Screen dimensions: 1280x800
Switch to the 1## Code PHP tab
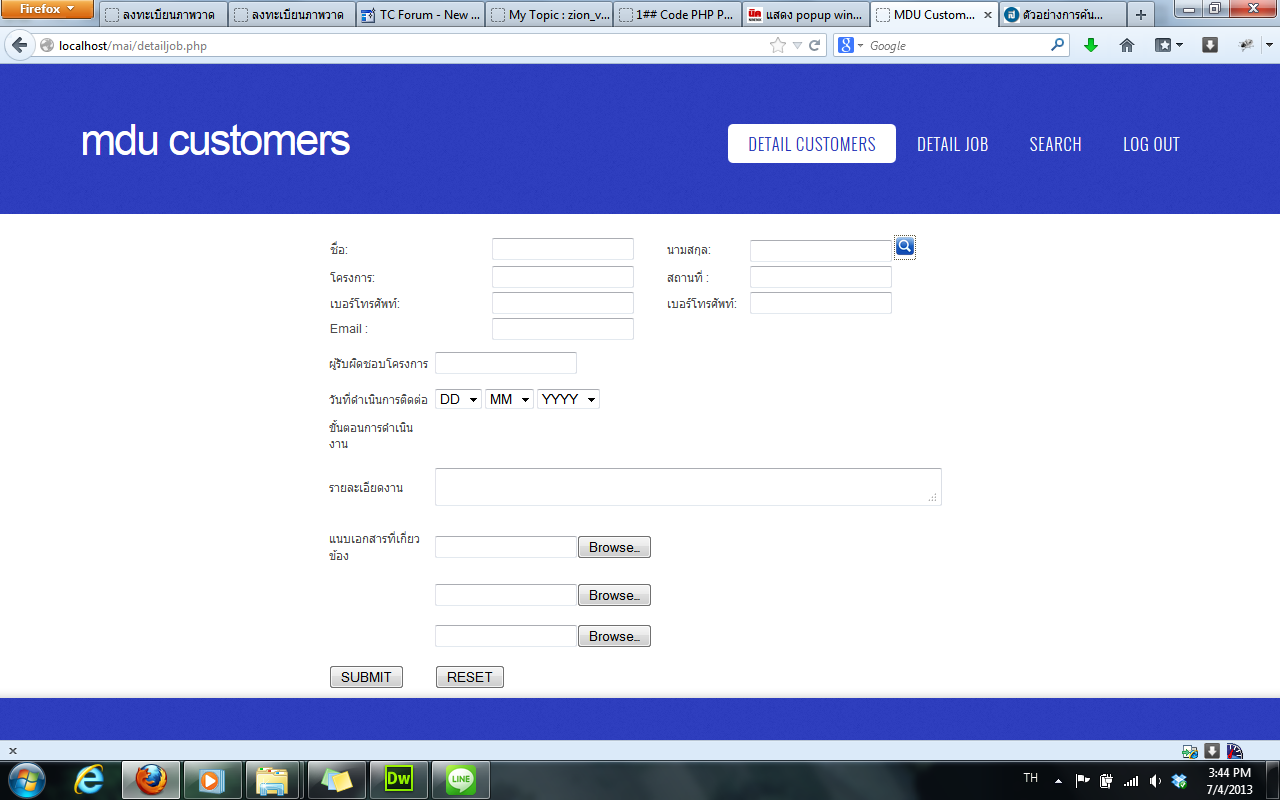click(x=676, y=15)
